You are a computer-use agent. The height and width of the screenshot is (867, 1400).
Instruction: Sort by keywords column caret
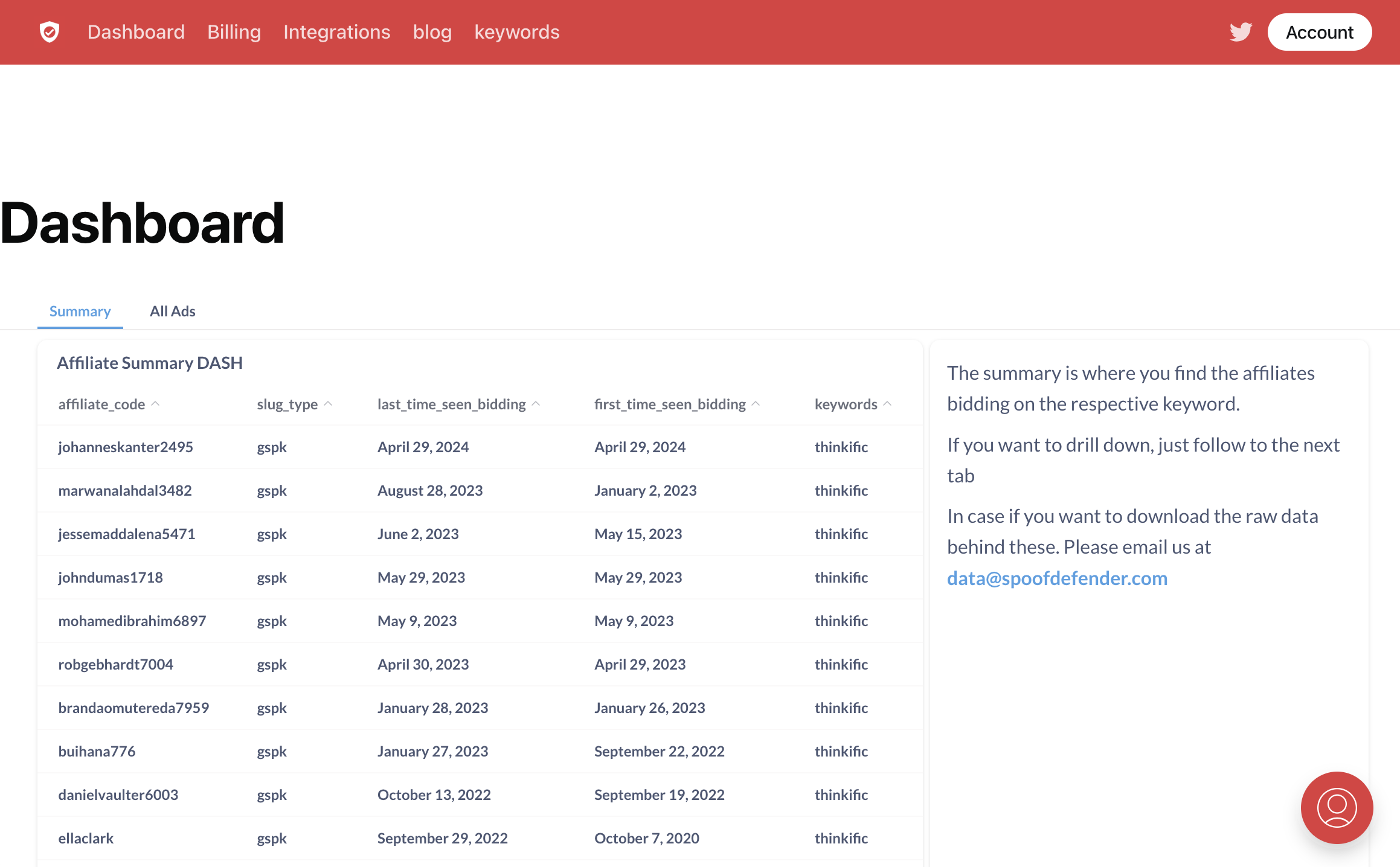point(887,404)
